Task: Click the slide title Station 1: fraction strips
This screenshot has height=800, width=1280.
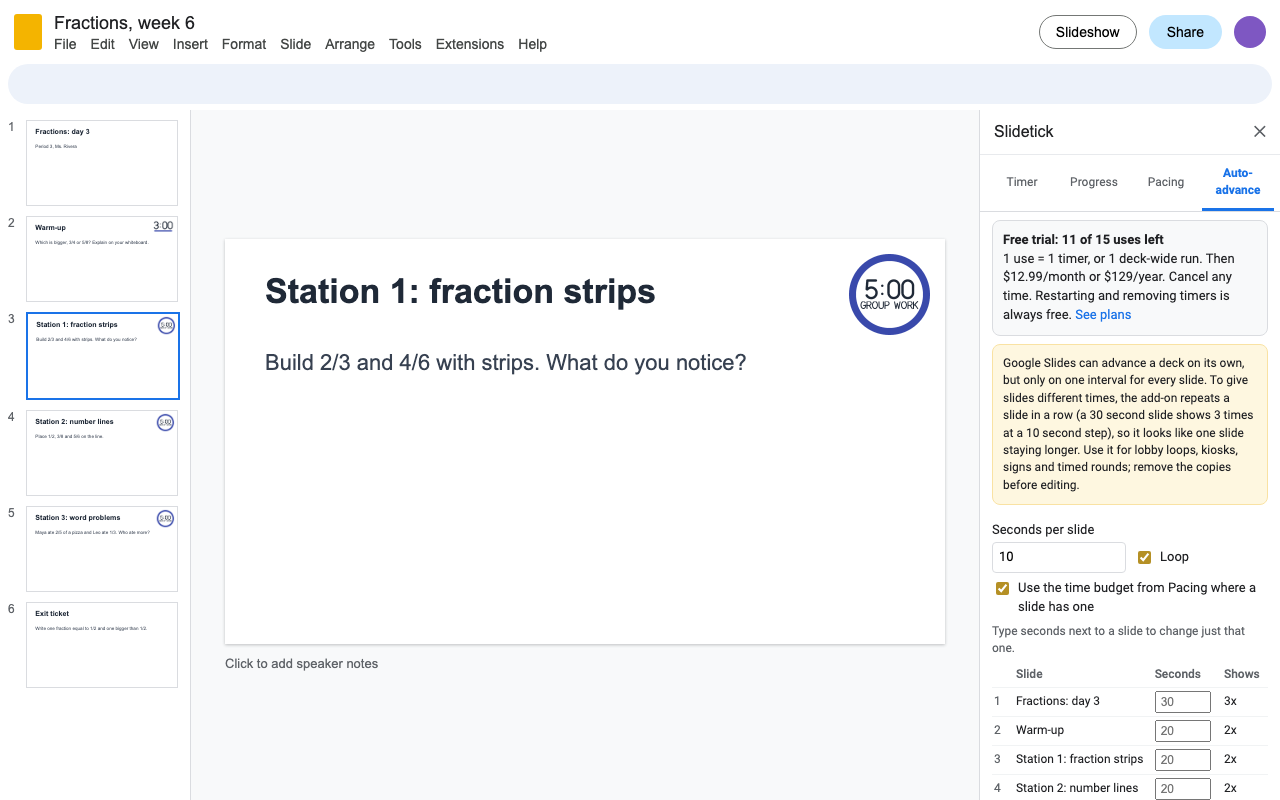Action: [x=460, y=292]
